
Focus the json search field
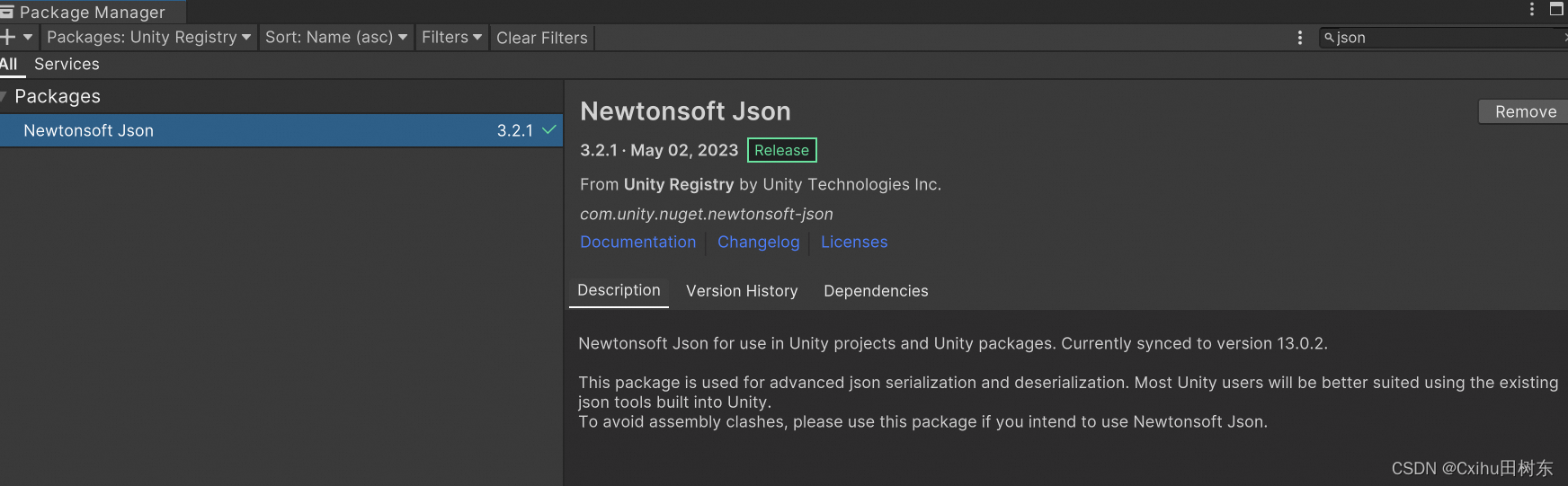(1439, 38)
